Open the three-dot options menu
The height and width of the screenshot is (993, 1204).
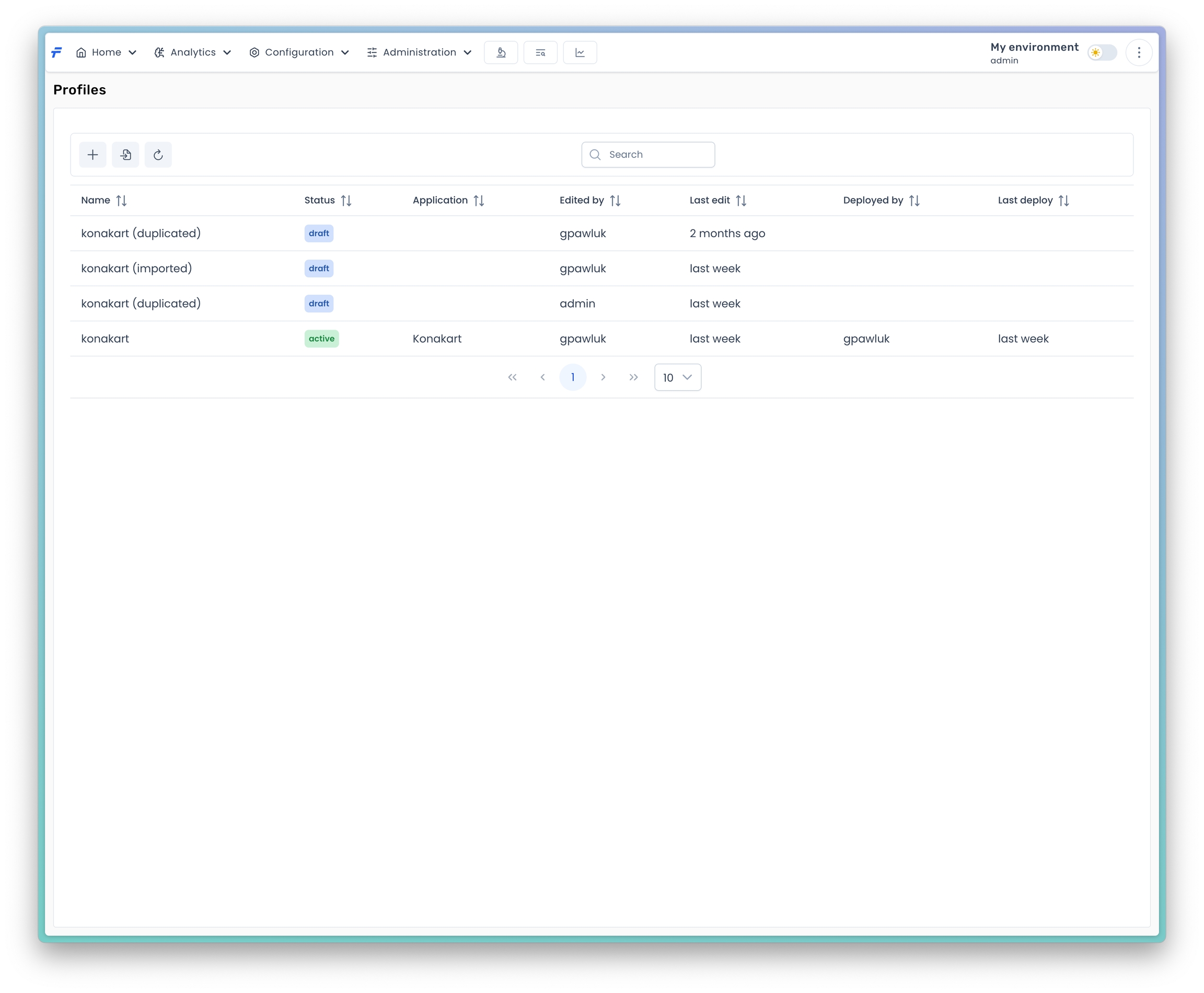click(1139, 53)
